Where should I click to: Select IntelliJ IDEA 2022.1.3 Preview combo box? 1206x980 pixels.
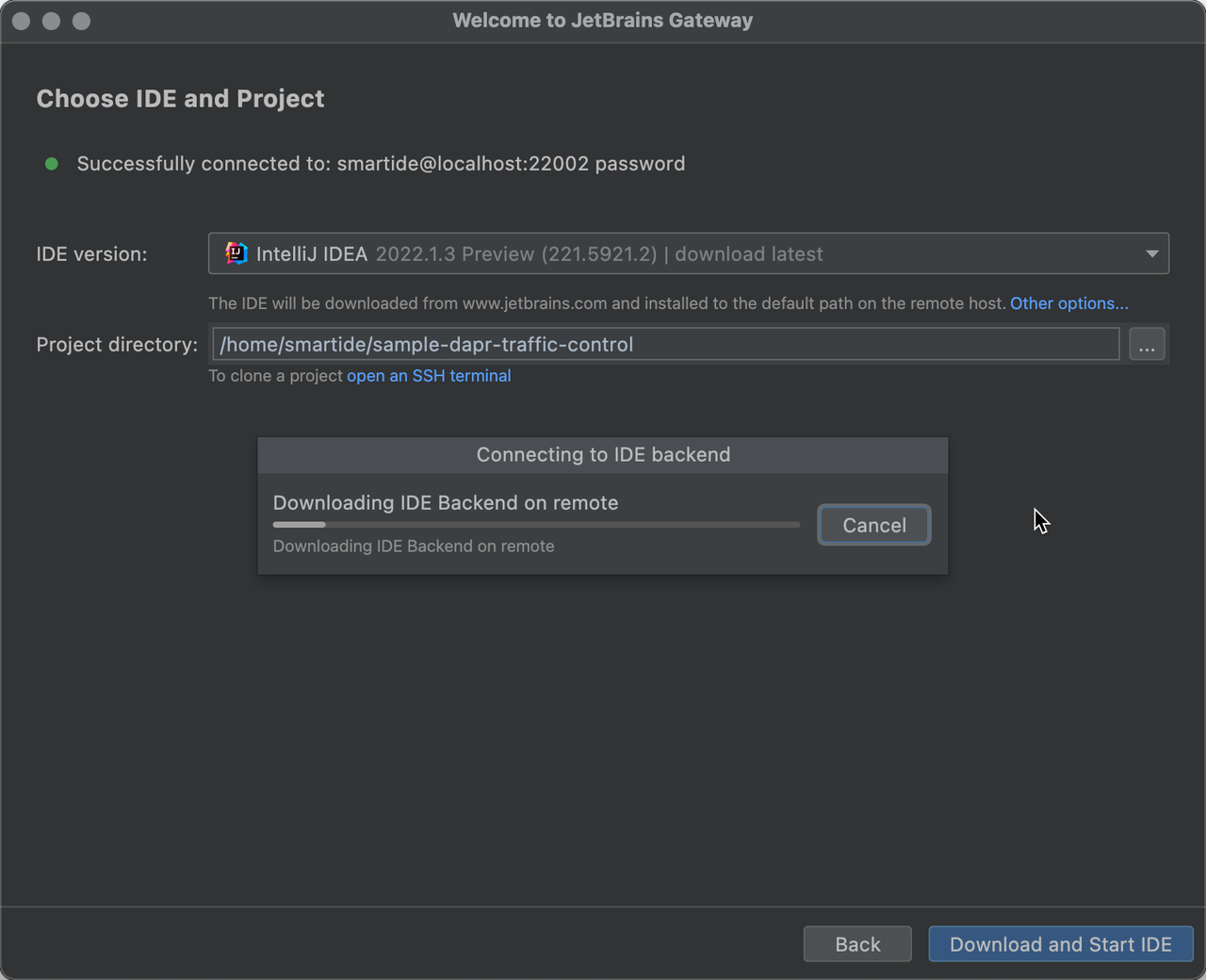click(689, 253)
